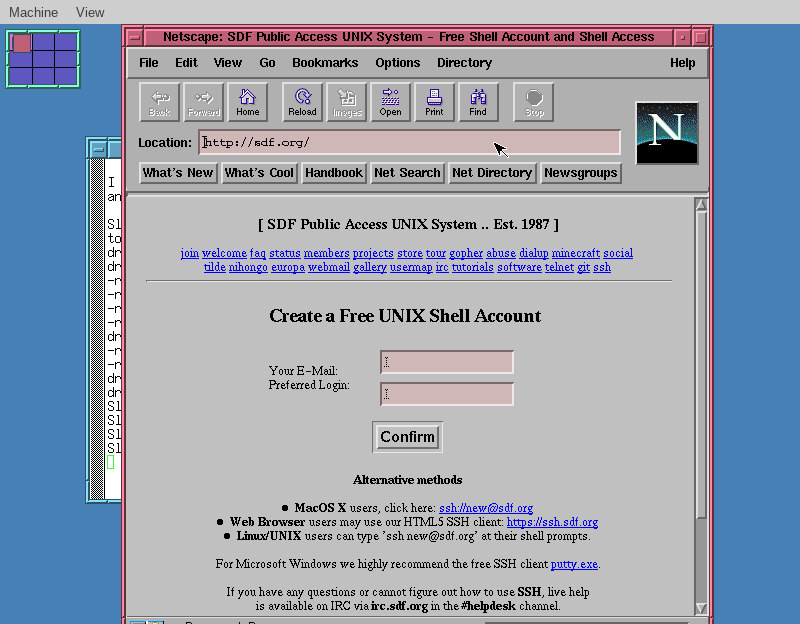800x624 pixels.
Task: Follow the tour link
Action: [436, 253]
